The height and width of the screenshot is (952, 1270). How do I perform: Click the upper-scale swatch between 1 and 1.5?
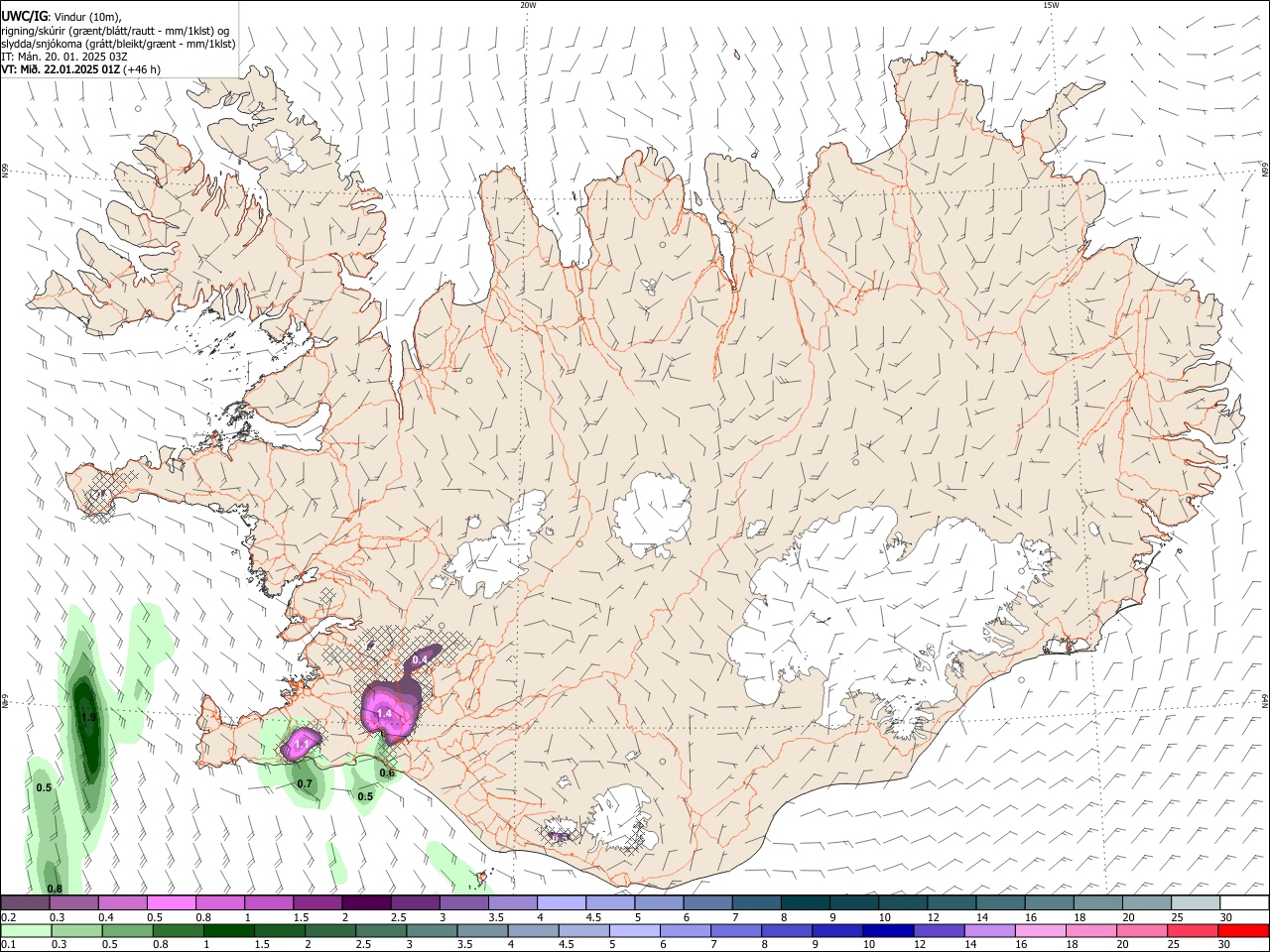tap(268, 902)
